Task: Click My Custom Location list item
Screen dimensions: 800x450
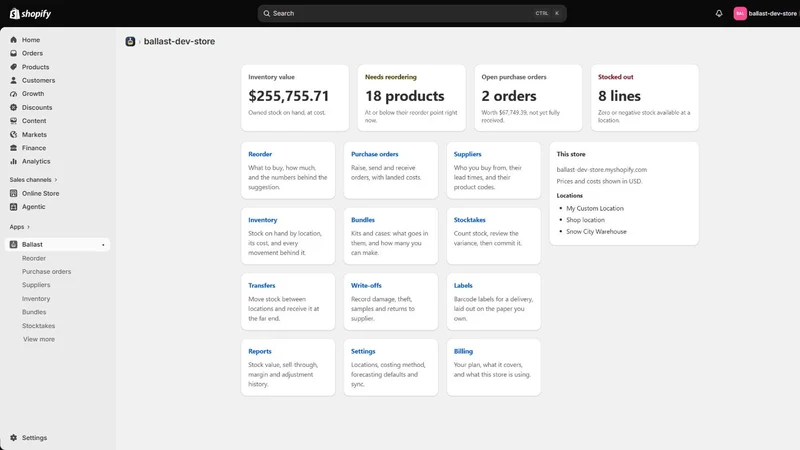Action: [595, 208]
